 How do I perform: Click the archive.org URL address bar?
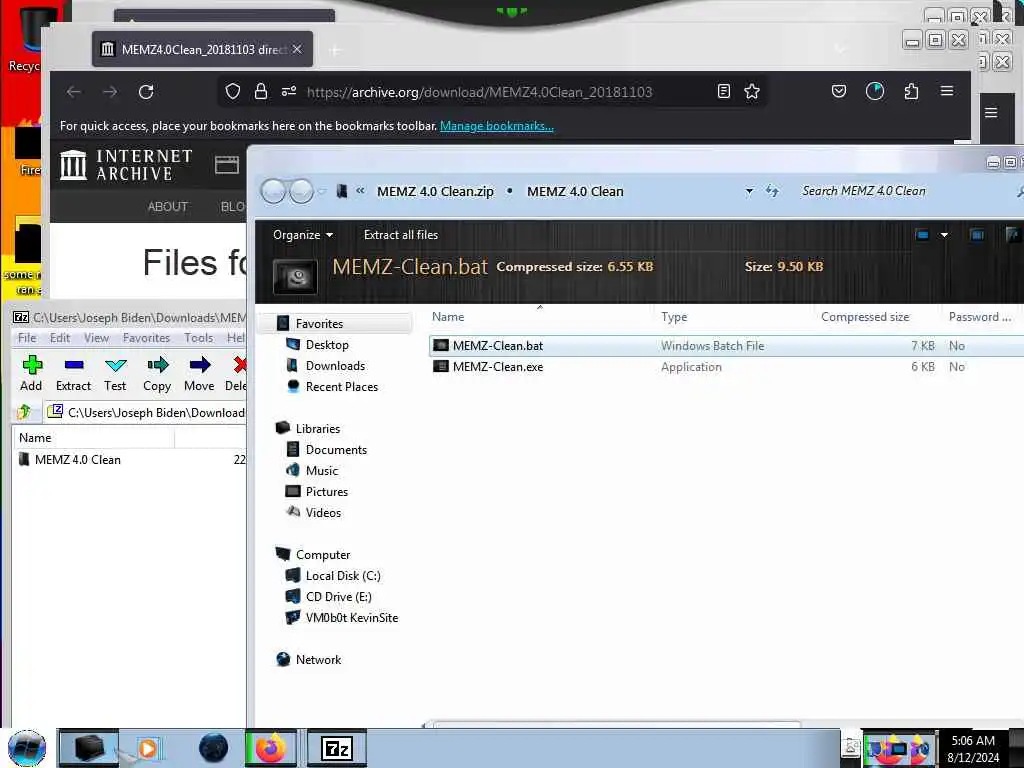[479, 92]
